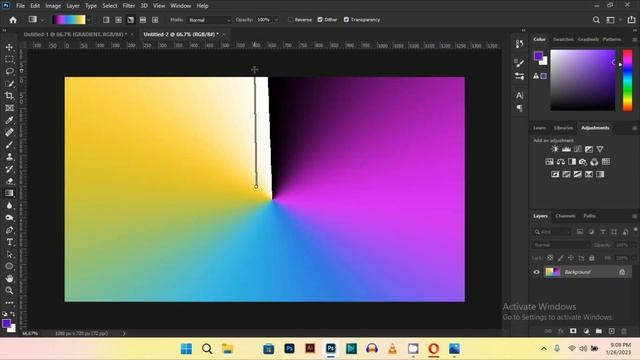Hide the Background layer visibility eye
The image size is (640, 360).
coord(537,272)
